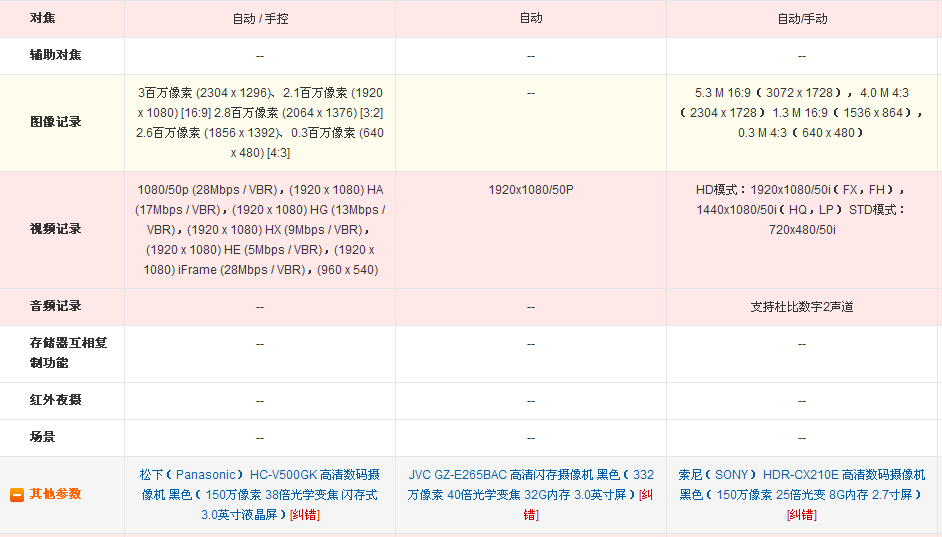Screen dimensions: 942x537
Task: Select the 存储器互相复制功能 row label
Action: 68,353
